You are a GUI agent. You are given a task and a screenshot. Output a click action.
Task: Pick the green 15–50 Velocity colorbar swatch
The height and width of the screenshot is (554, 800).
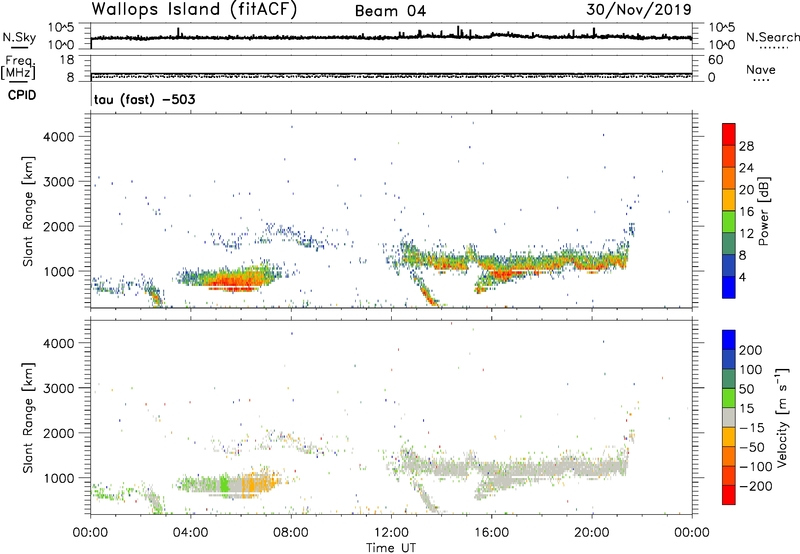729,398
